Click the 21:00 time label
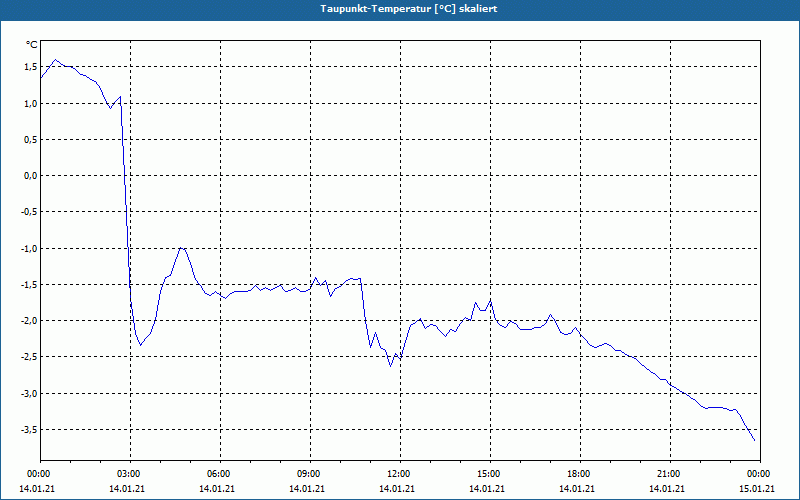This screenshot has width=800, height=500. pyautogui.click(x=670, y=474)
